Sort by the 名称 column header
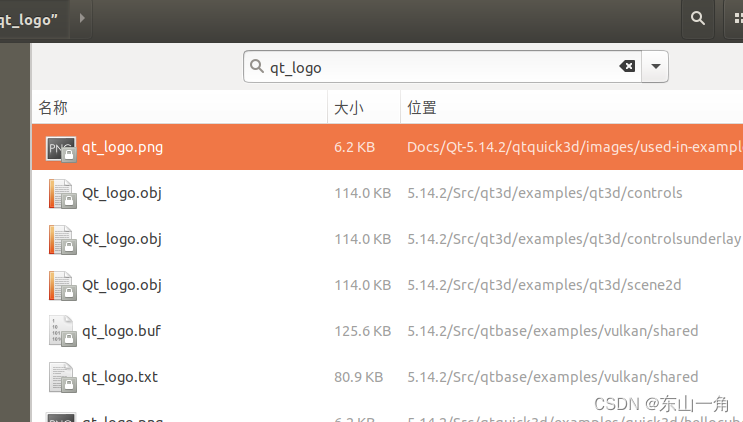Image resolution: width=743 pixels, height=422 pixels. (180, 108)
